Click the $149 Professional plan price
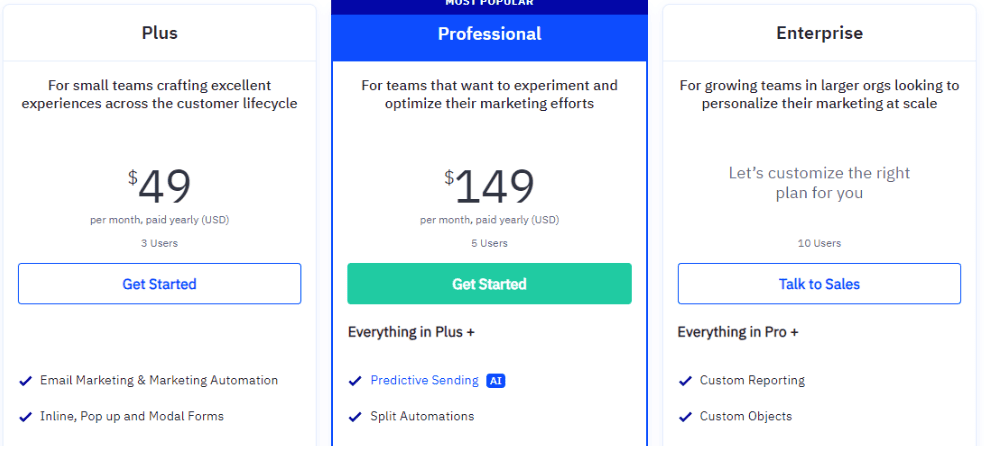The width and height of the screenshot is (984, 466). click(x=489, y=186)
